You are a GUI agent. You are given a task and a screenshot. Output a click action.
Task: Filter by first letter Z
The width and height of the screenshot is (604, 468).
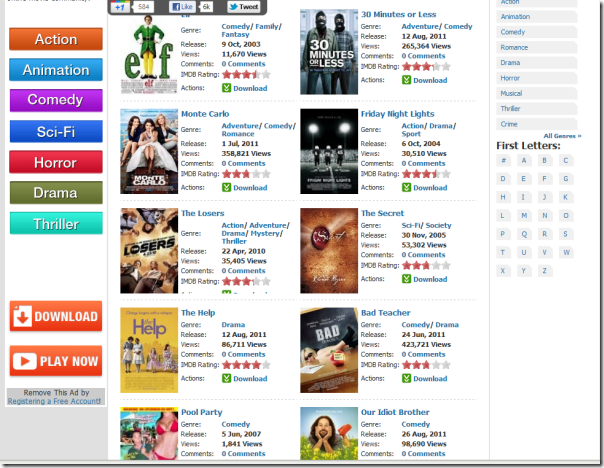coord(545,271)
